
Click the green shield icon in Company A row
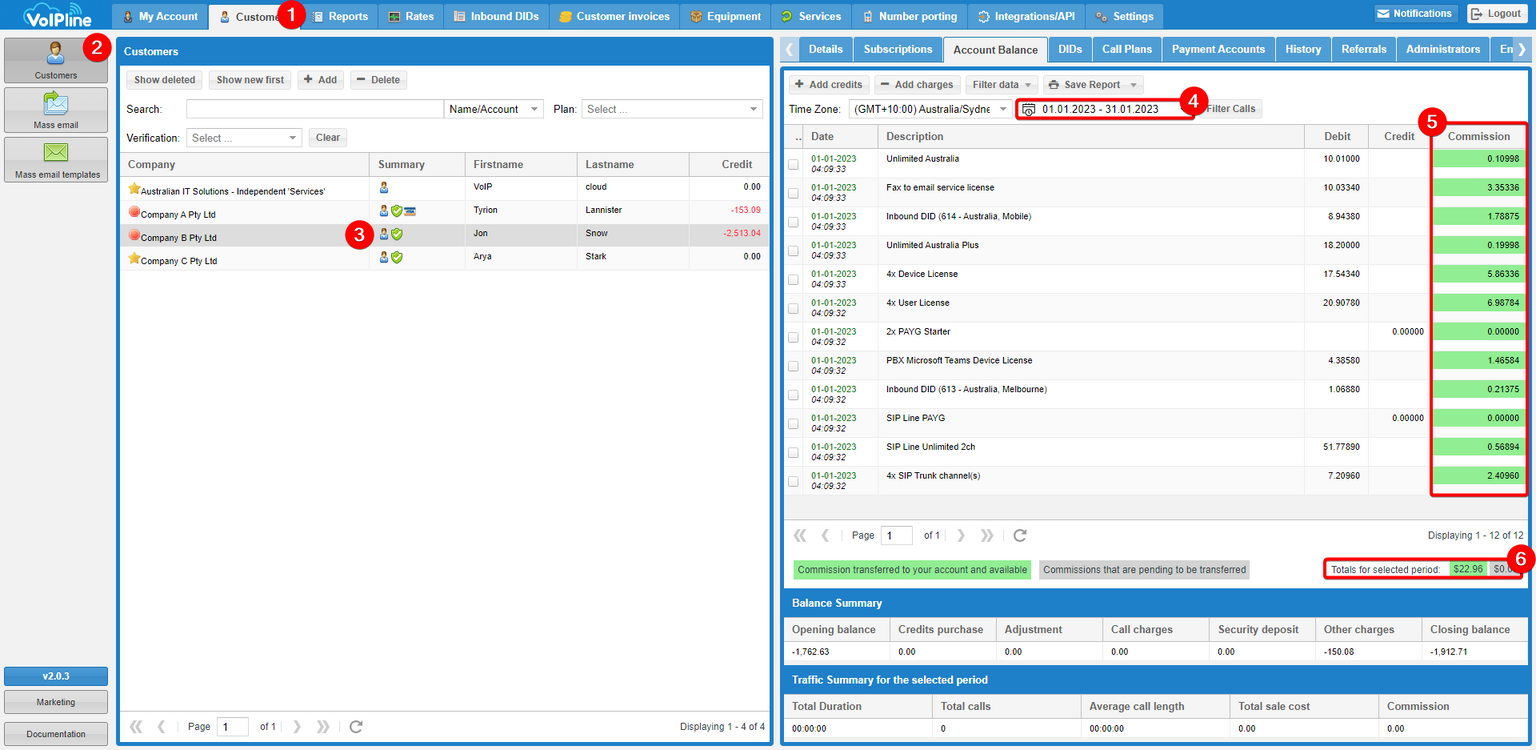[397, 211]
